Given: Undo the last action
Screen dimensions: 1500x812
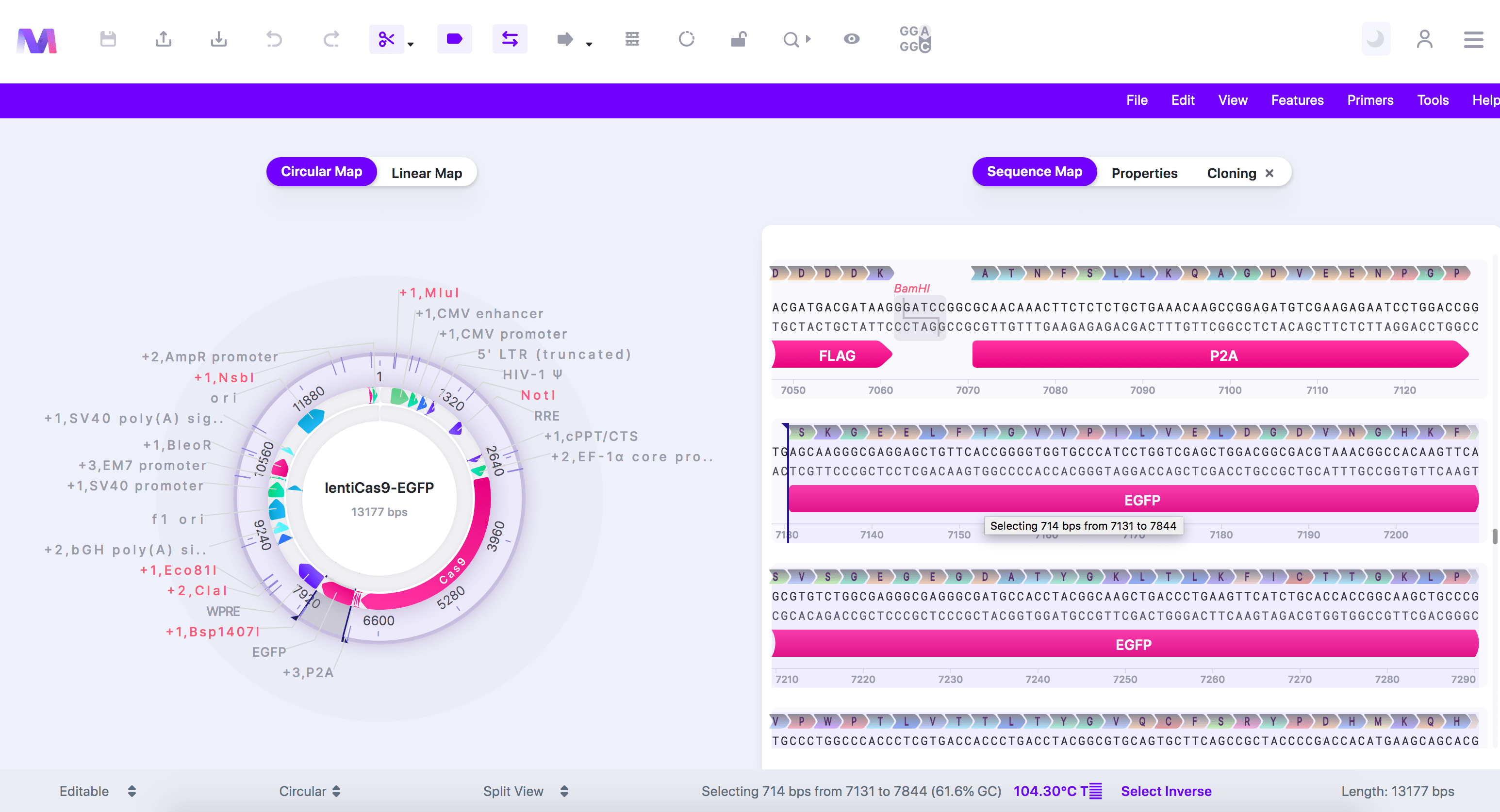Looking at the screenshot, I should pyautogui.click(x=274, y=39).
